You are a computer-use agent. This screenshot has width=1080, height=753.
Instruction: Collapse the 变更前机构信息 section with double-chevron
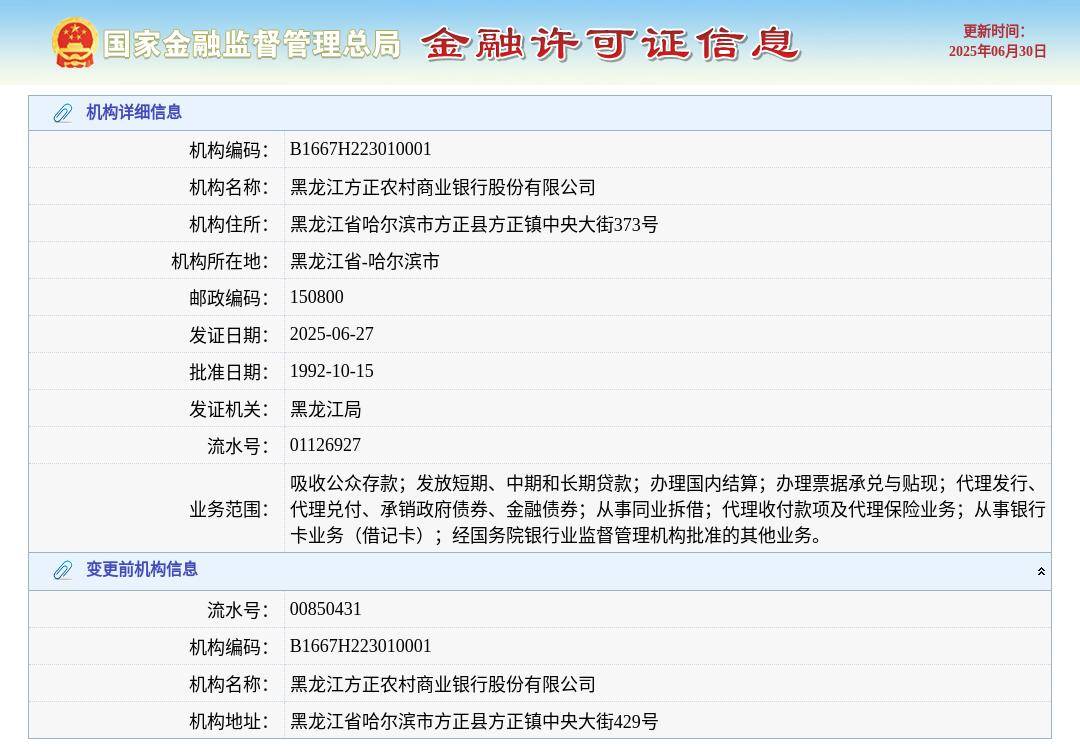click(x=1041, y=571)
